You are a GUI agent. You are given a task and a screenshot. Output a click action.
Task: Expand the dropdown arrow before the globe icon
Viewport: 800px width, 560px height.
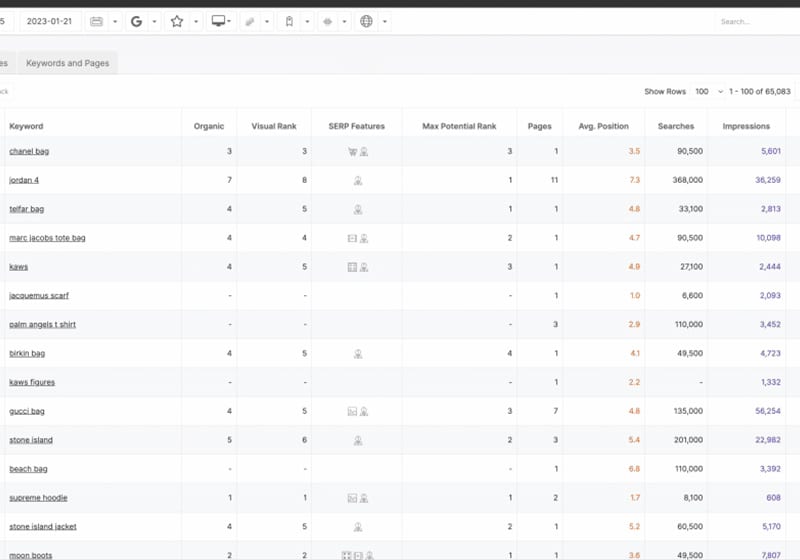tap(344, 21)
